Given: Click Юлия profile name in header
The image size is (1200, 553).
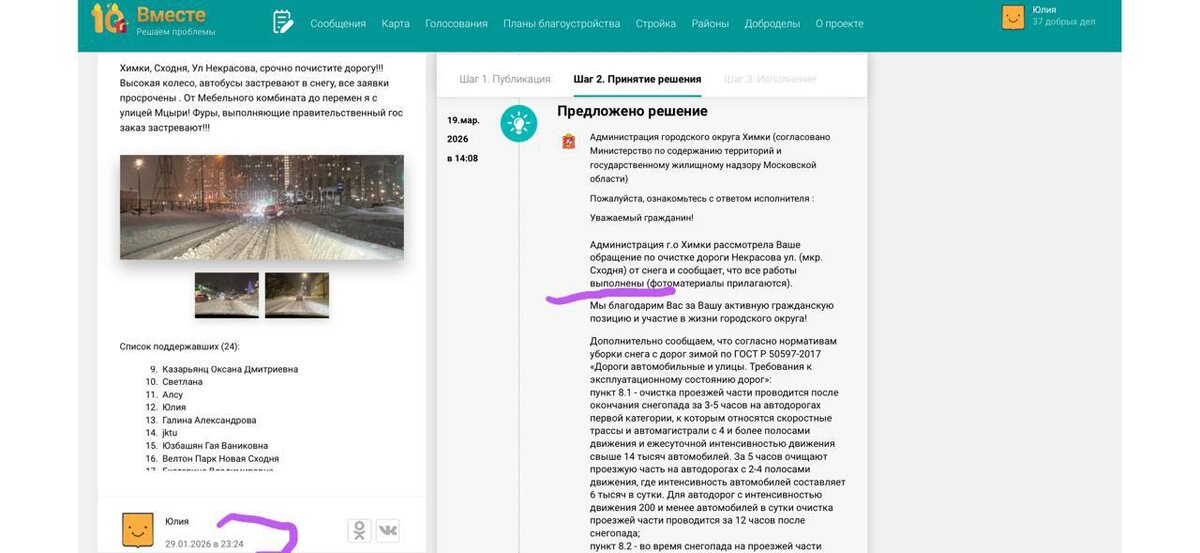Looking at the screenshot, I should 1044,10.
